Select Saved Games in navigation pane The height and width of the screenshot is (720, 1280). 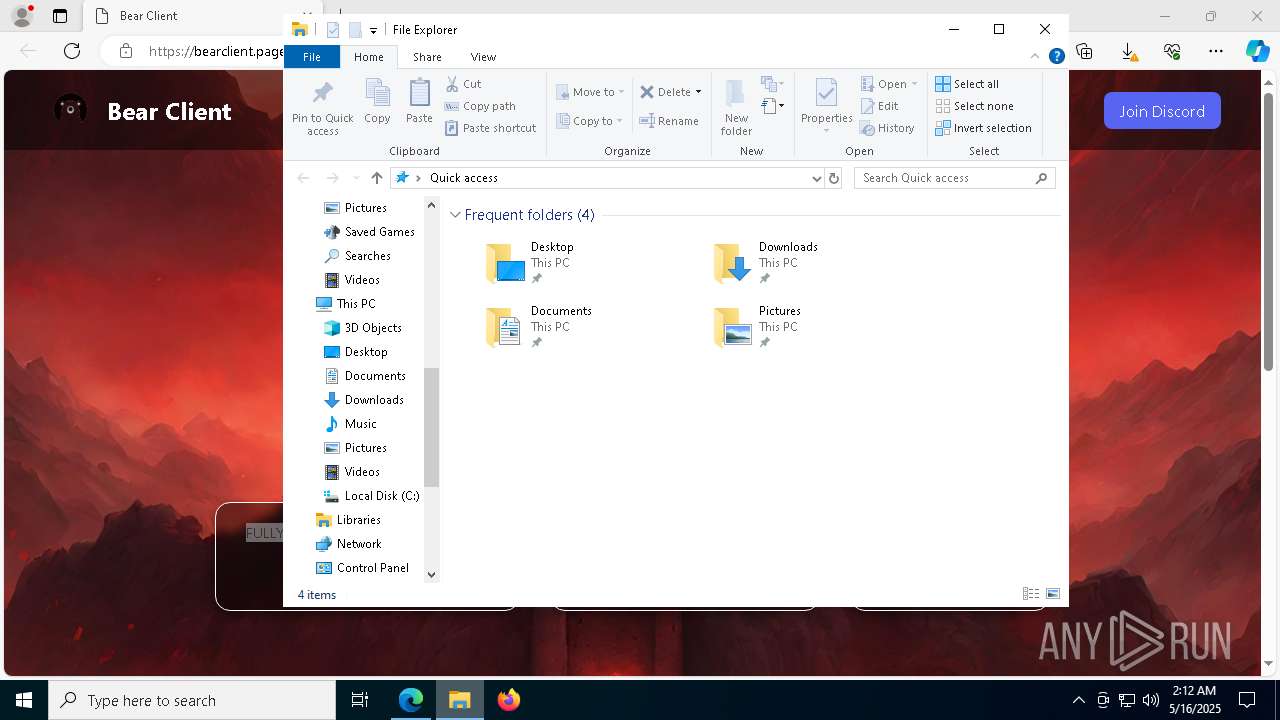tap(369, 232)
